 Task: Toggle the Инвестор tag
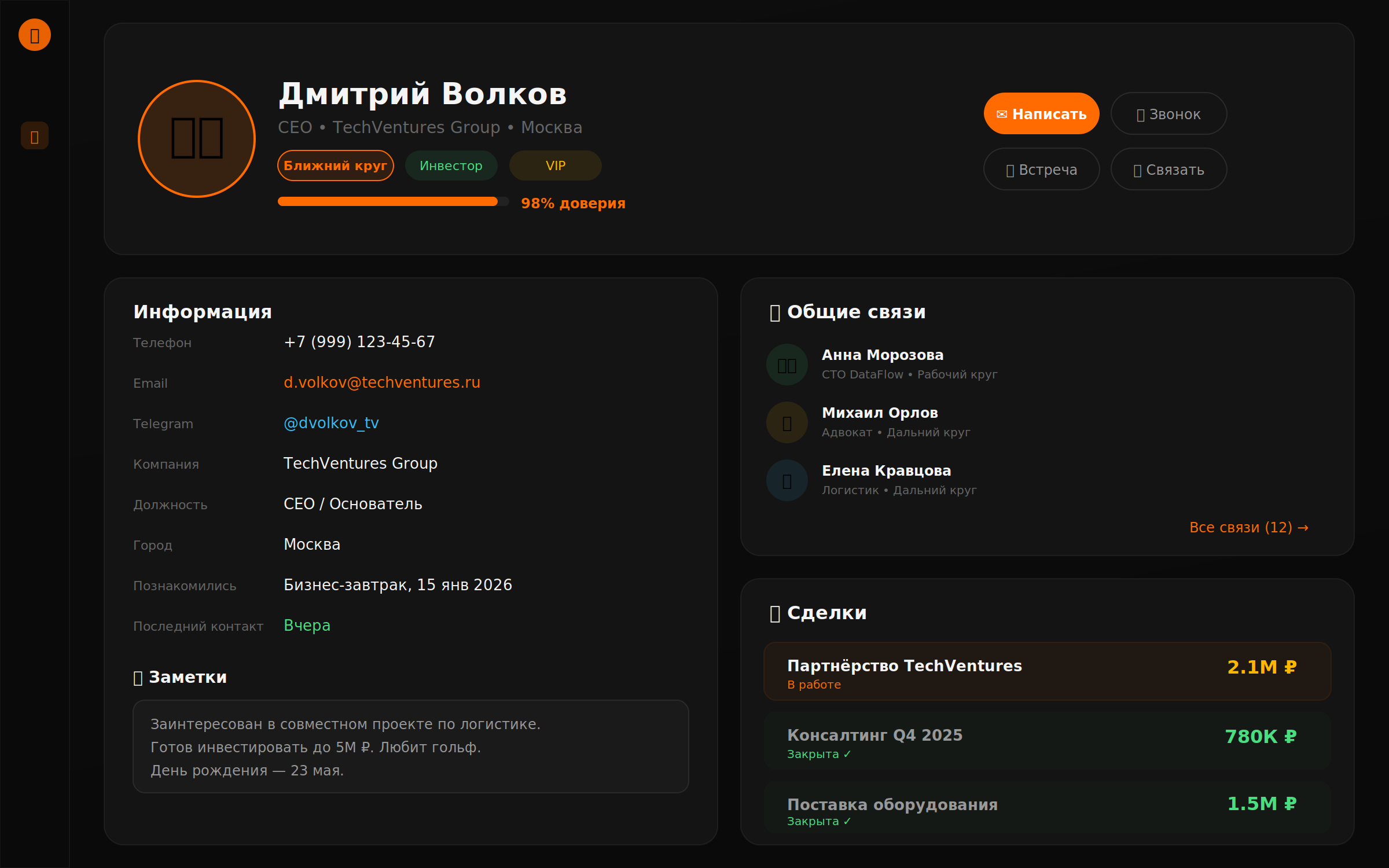click(x=451, y=165)
